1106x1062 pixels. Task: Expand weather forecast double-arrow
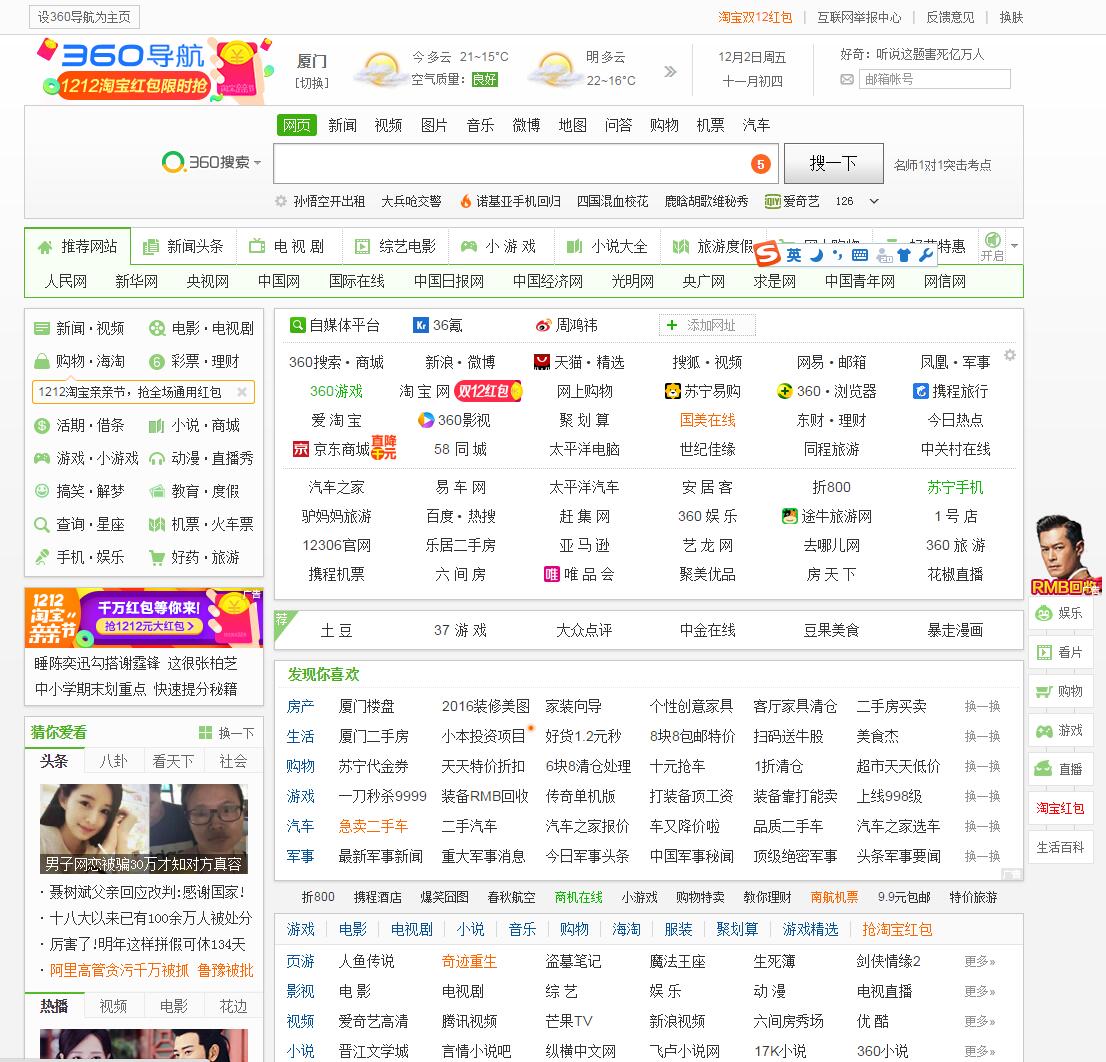click(670, 71)
